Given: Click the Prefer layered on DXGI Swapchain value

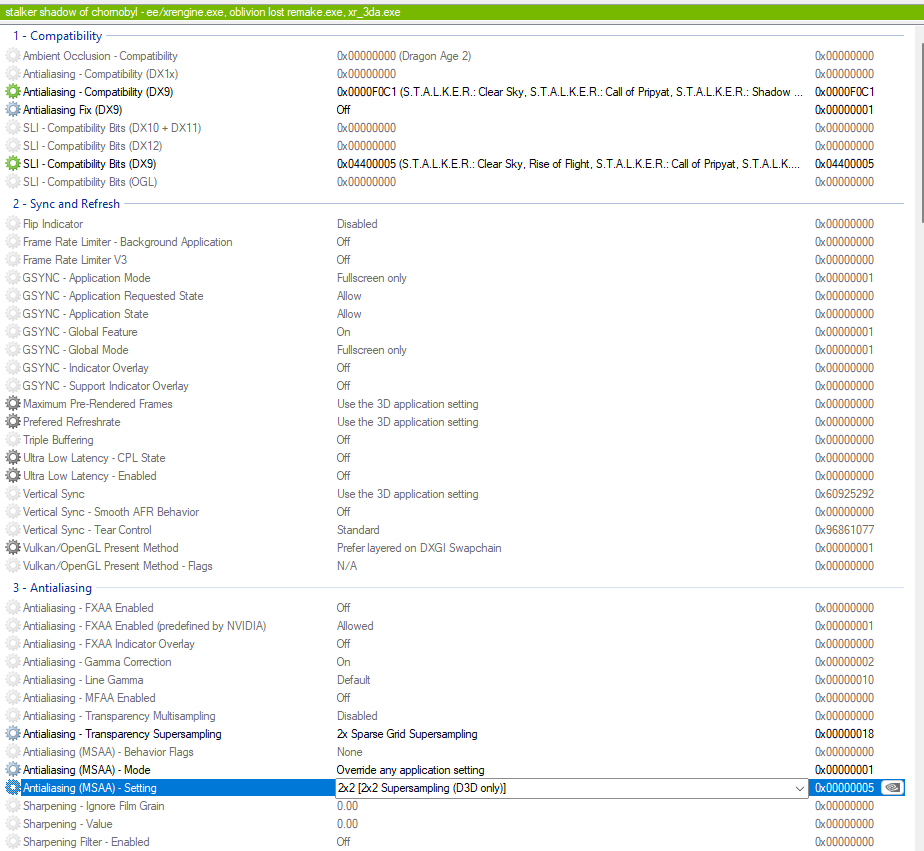Looking at the screenshot, I should tap(419, 548).
